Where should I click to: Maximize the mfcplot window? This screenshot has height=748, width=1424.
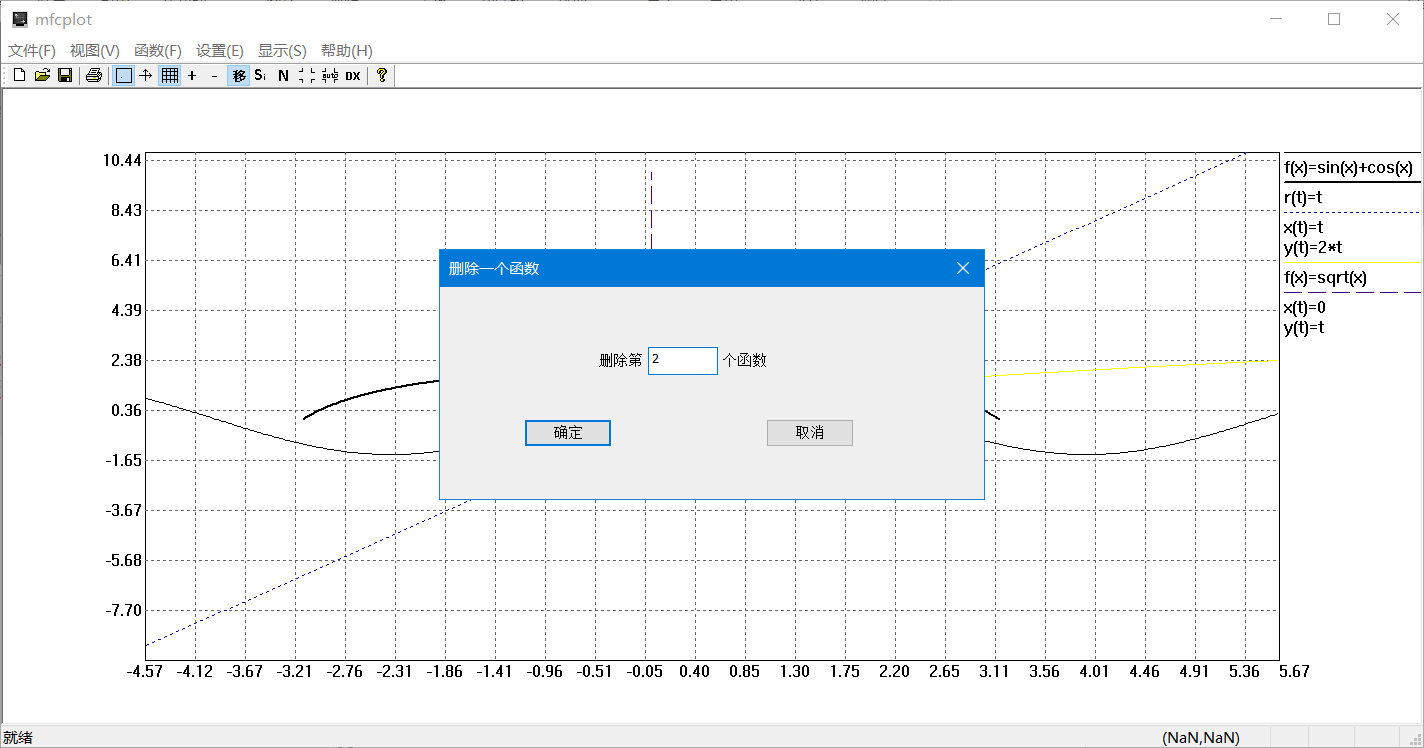pos(1333,19)
